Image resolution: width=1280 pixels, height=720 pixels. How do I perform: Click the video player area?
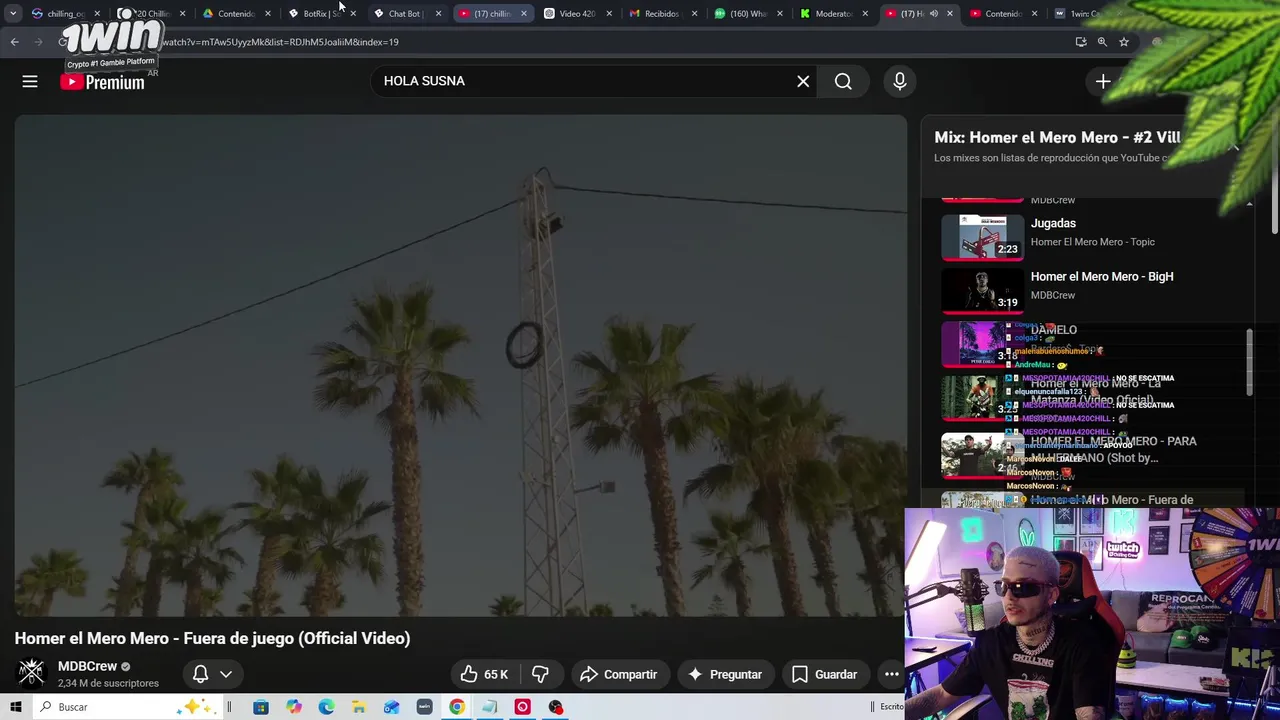click(x=460, y=366)
